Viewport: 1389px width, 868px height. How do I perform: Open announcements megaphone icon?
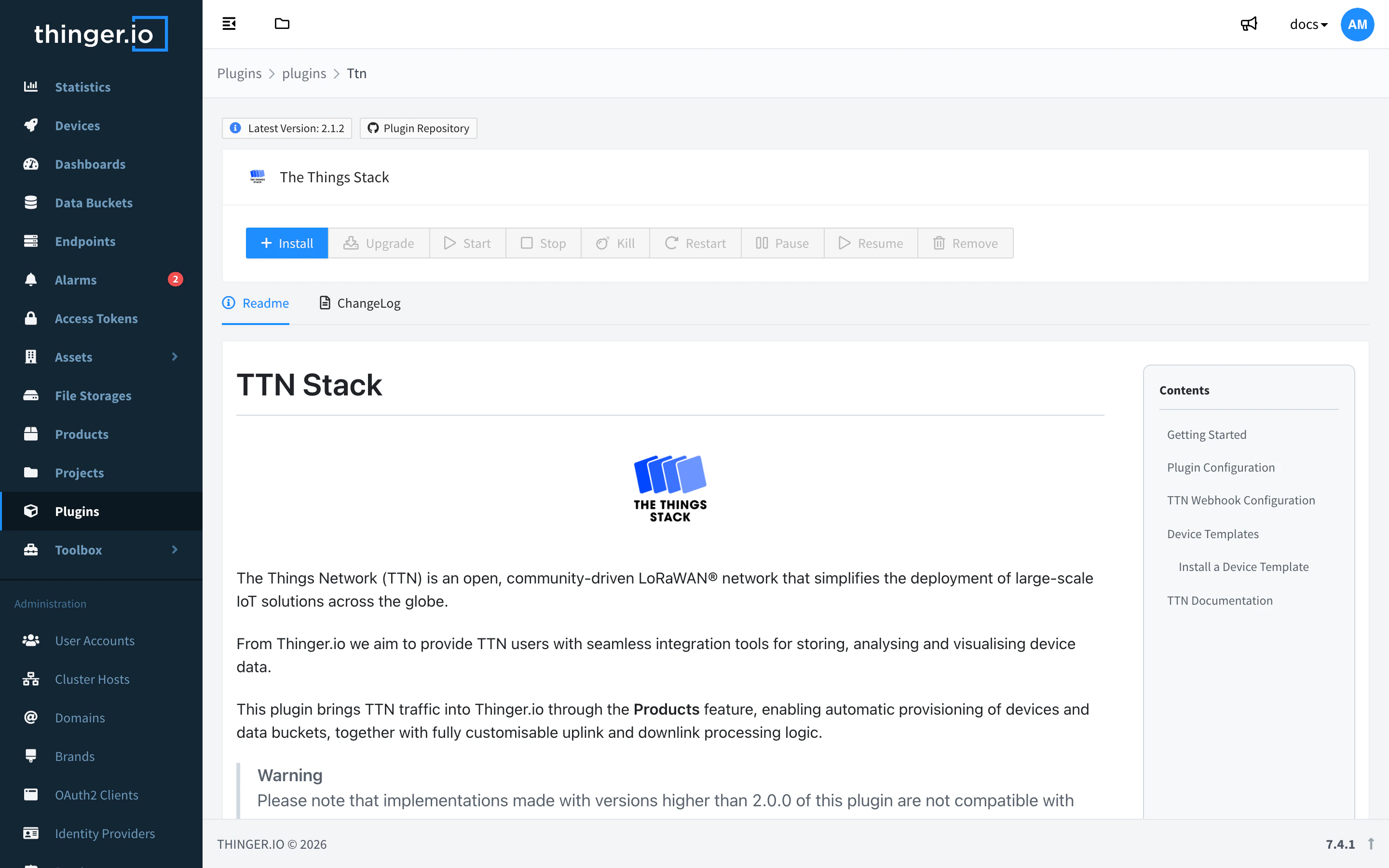1249,24
